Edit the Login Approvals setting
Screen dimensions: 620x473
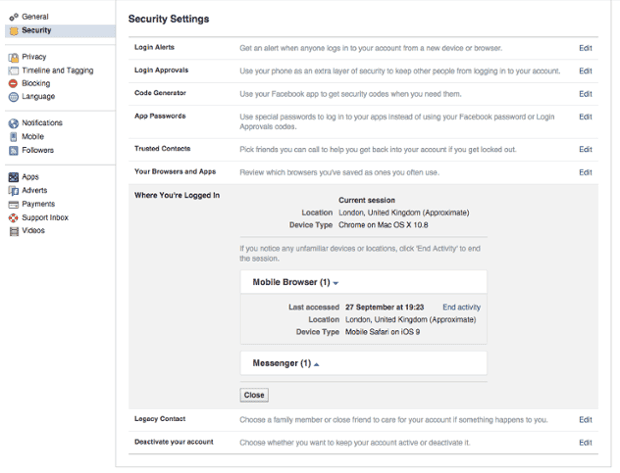pos(585,71)
